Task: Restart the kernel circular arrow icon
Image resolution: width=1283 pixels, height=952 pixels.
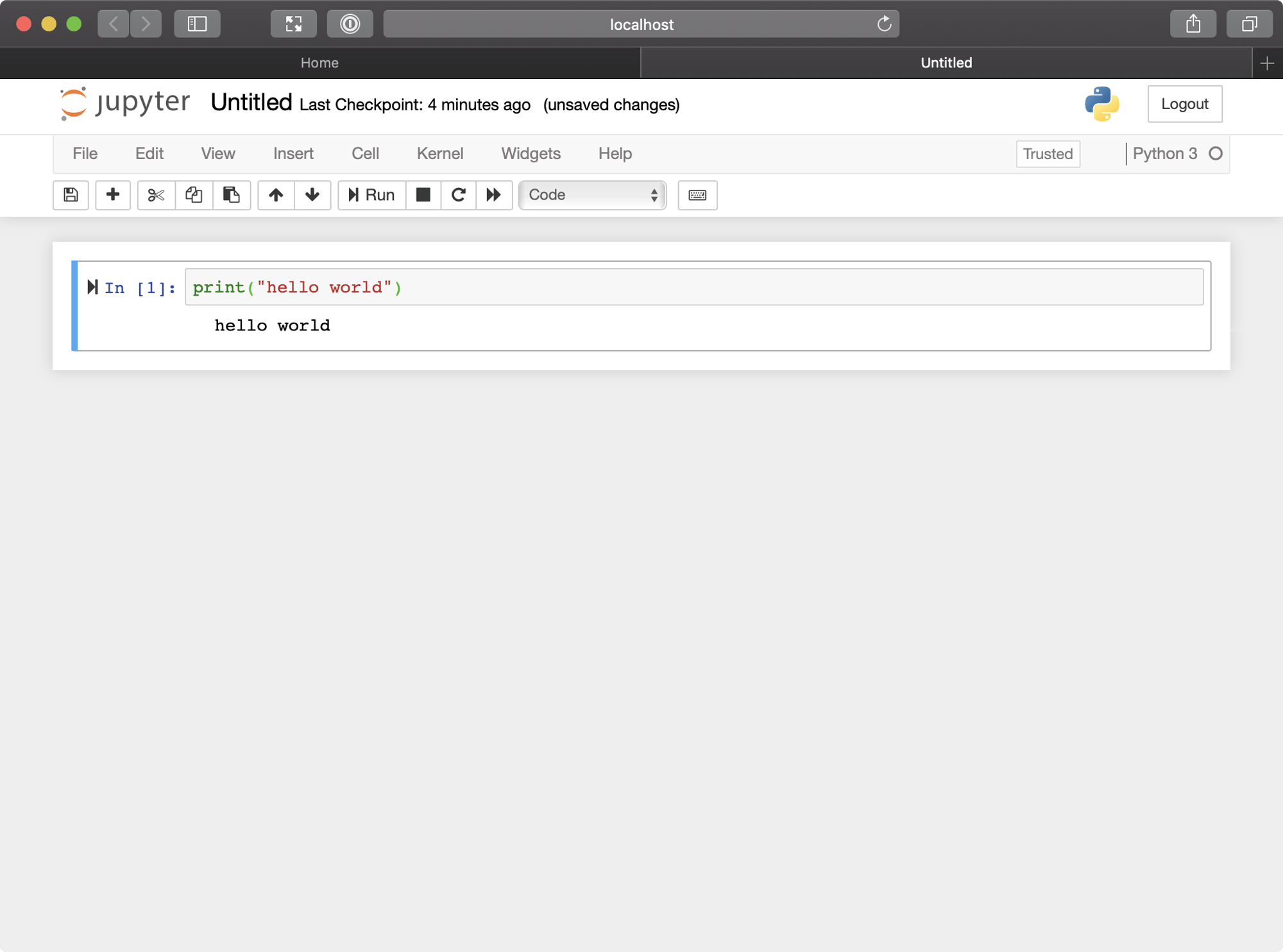Action: (458, 195)
